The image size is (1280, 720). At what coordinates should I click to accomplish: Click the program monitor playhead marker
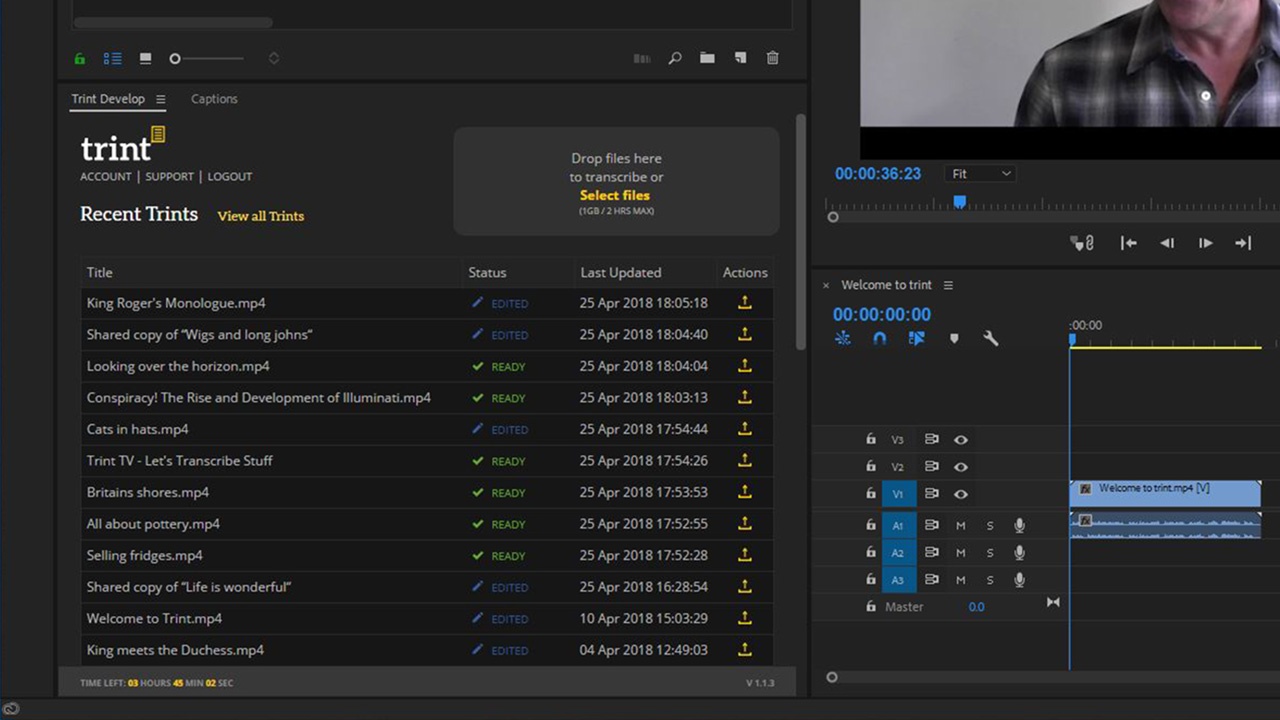pyautogui.click(x=959, y=202)
